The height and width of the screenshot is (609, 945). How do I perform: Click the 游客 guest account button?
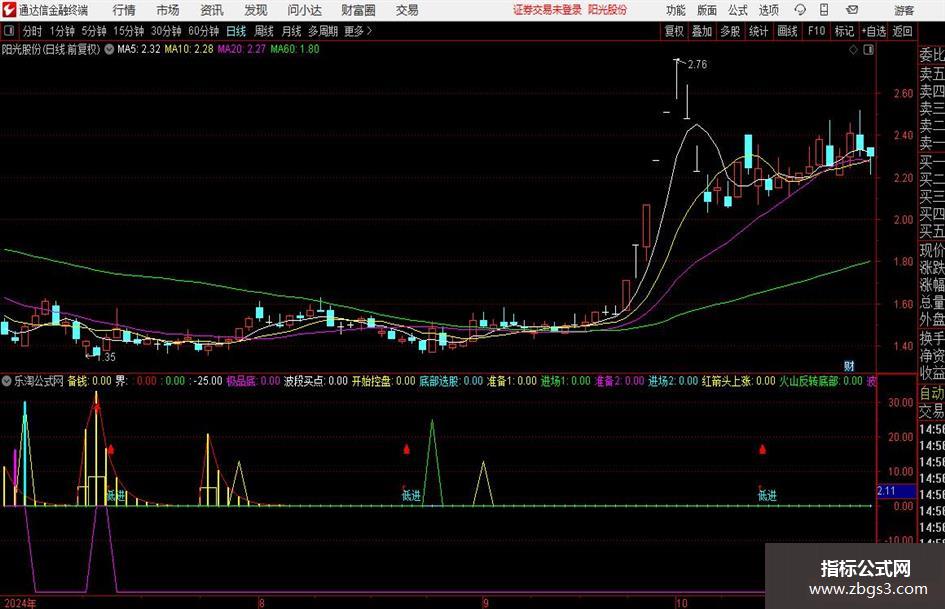pyautogui.click(x=904, y=10)
